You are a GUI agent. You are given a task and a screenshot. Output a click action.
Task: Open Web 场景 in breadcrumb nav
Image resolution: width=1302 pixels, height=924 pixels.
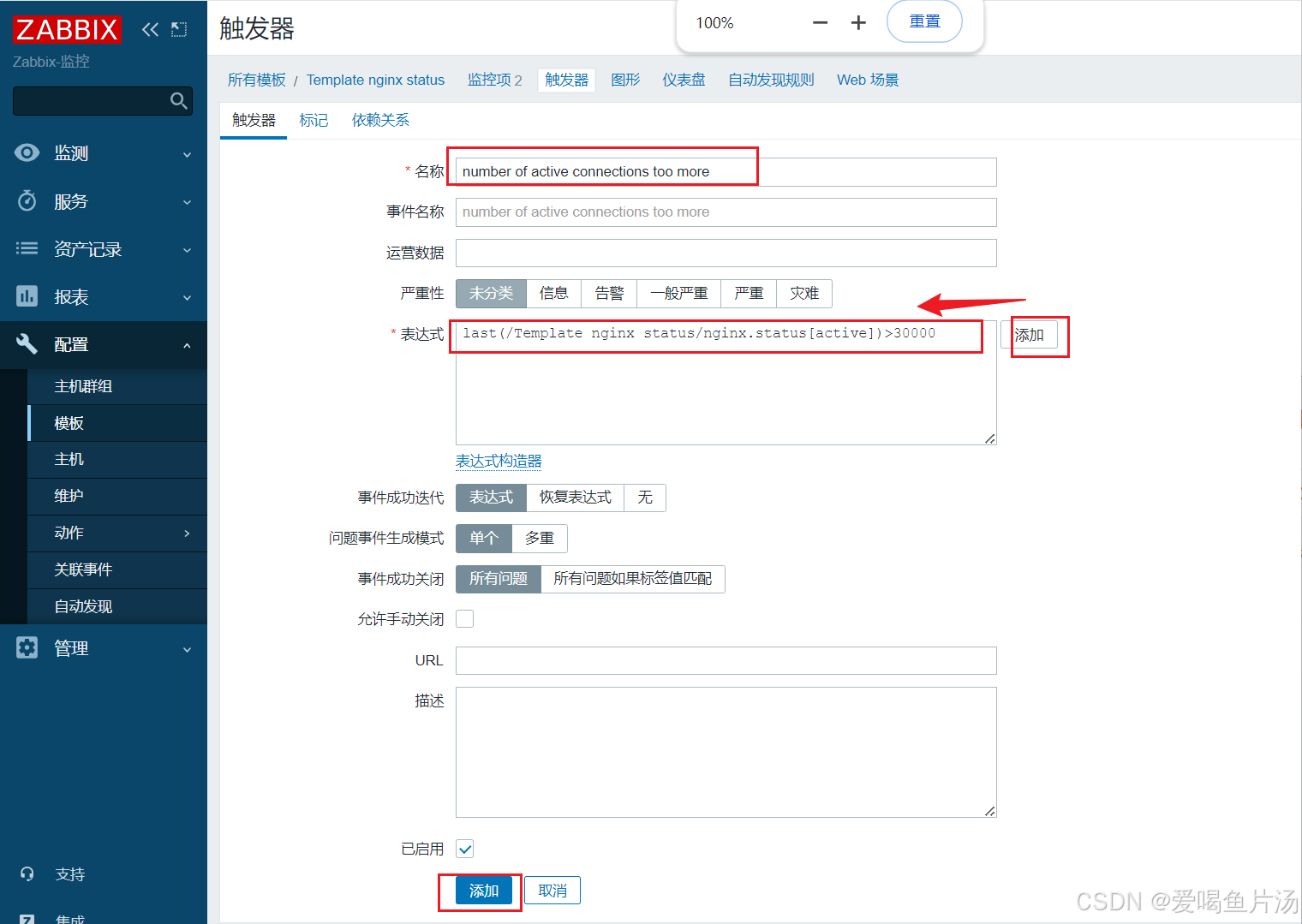pyautogui.click(x=868, y=80)
